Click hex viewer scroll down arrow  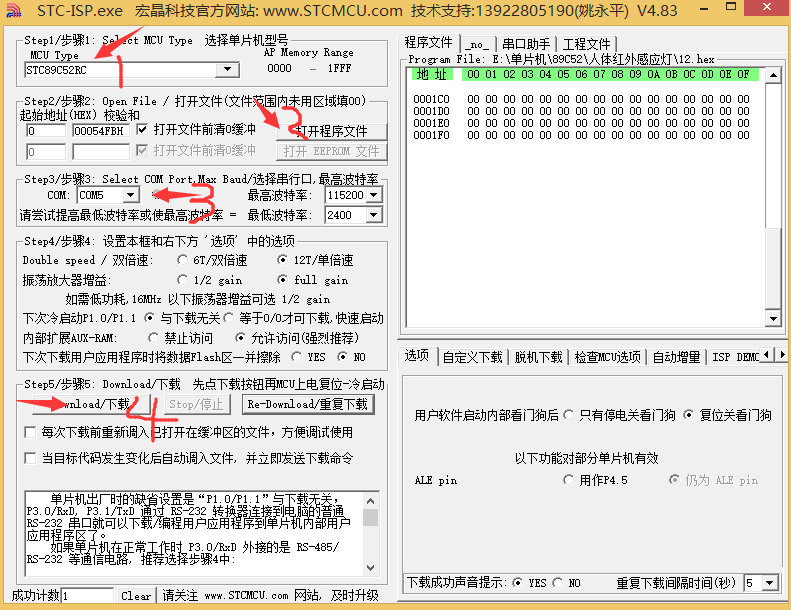[773, 318]
